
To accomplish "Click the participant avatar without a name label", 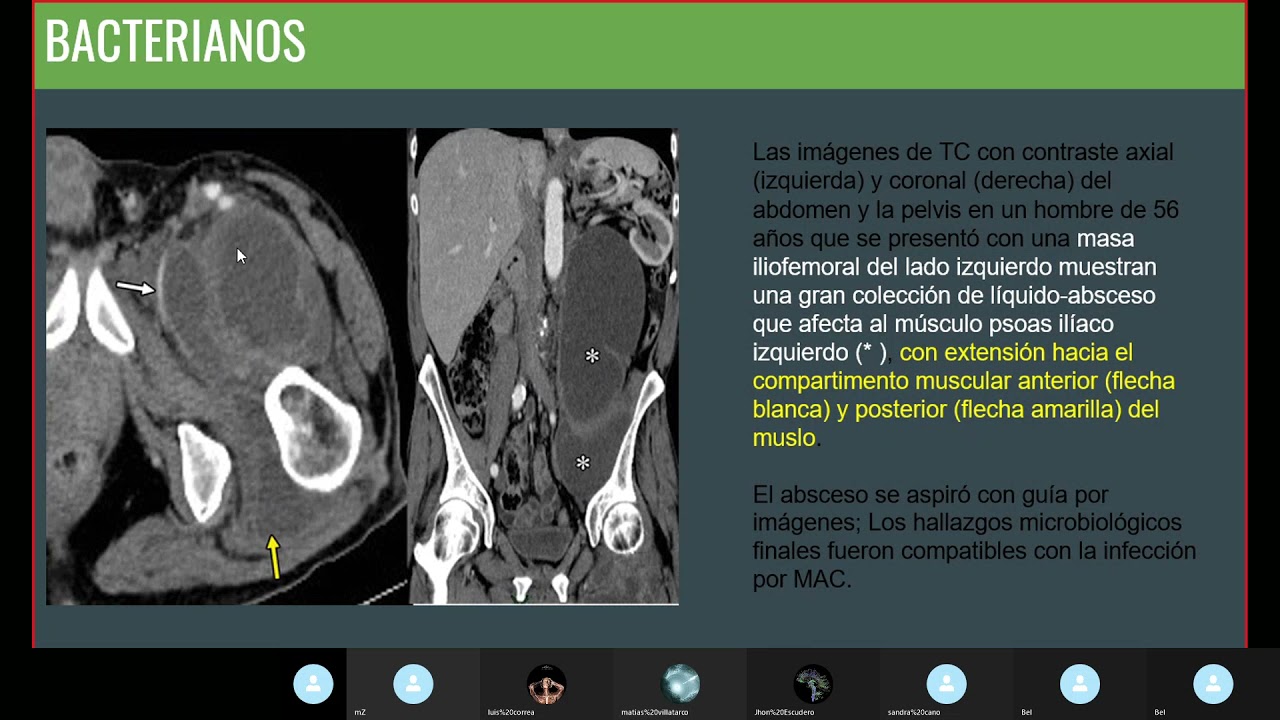I will coord(313,684).
